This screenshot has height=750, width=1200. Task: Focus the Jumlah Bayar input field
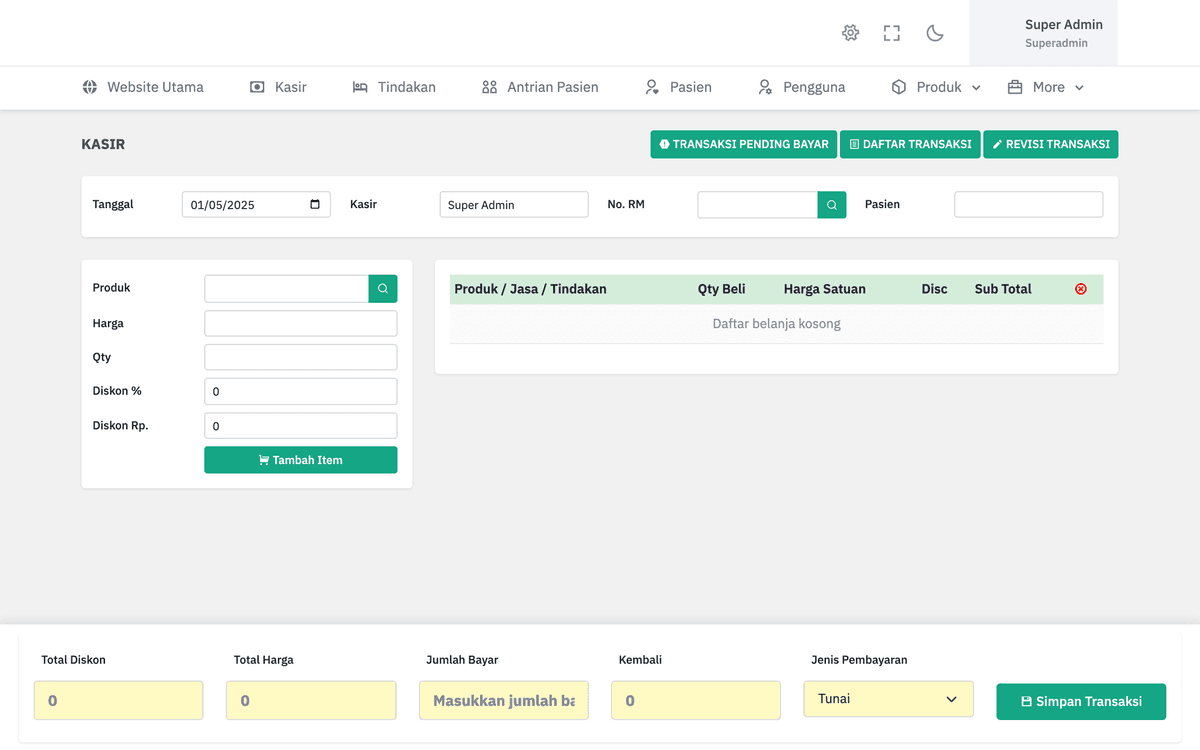click(504, 701)
